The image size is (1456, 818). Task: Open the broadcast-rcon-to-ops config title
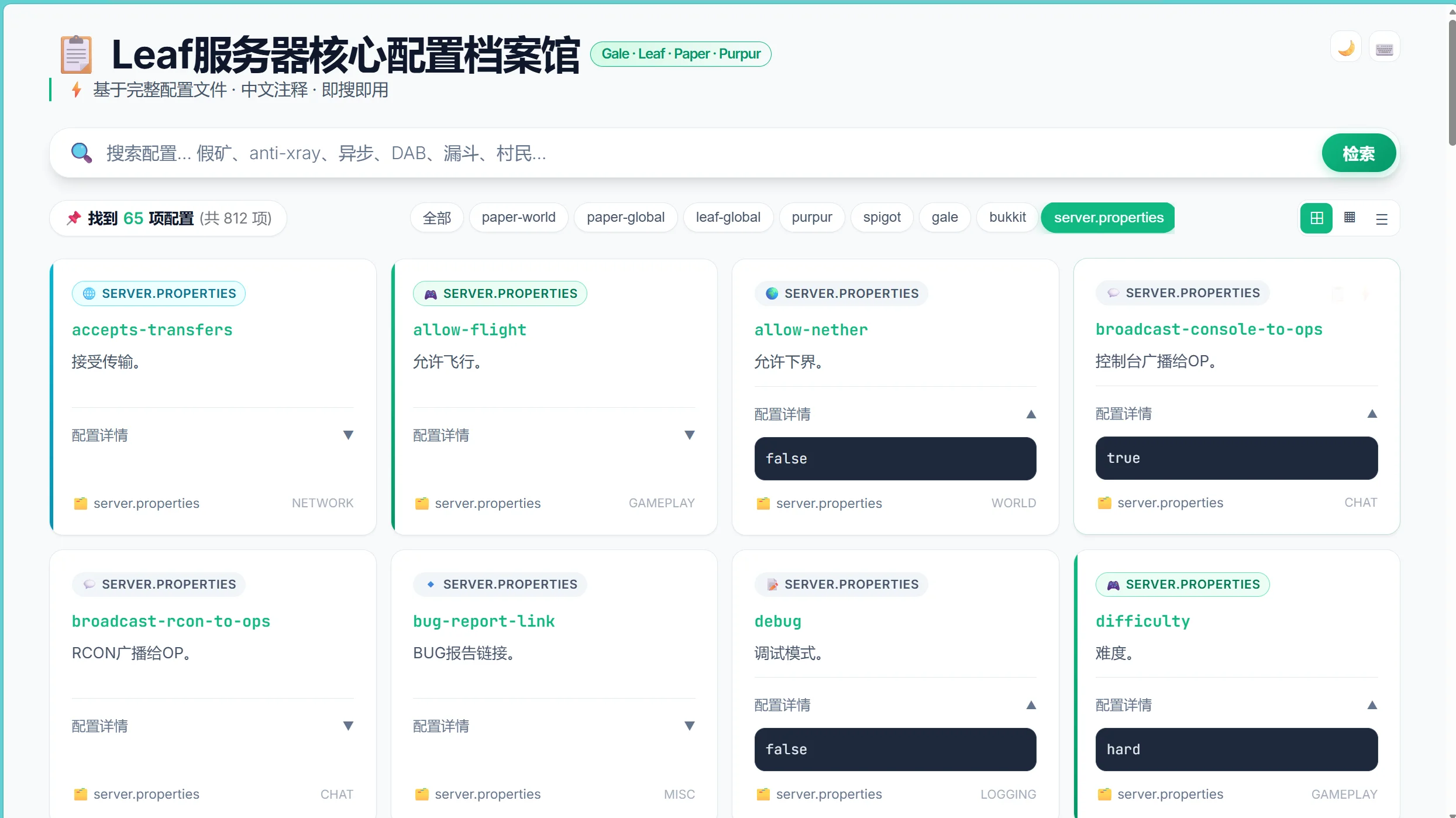point(171,621)
